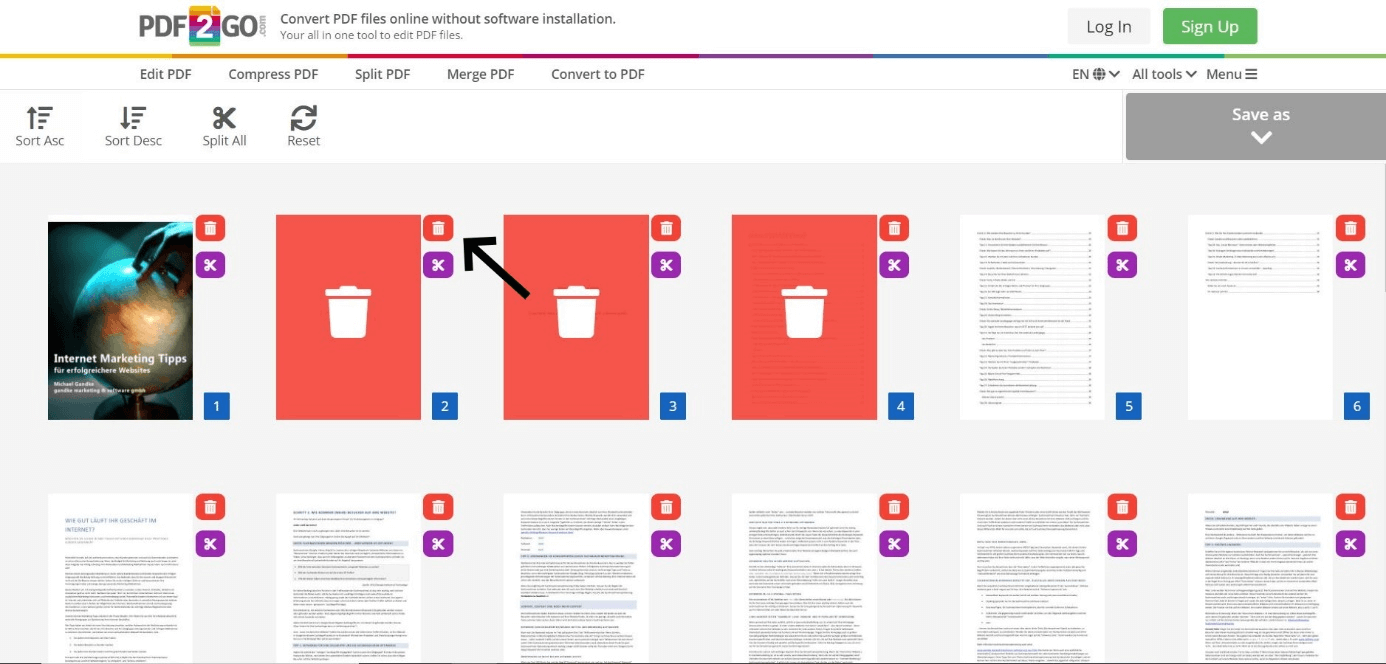Split after fourth page of second row
The image size is (1386, 664).
(894, 544)
